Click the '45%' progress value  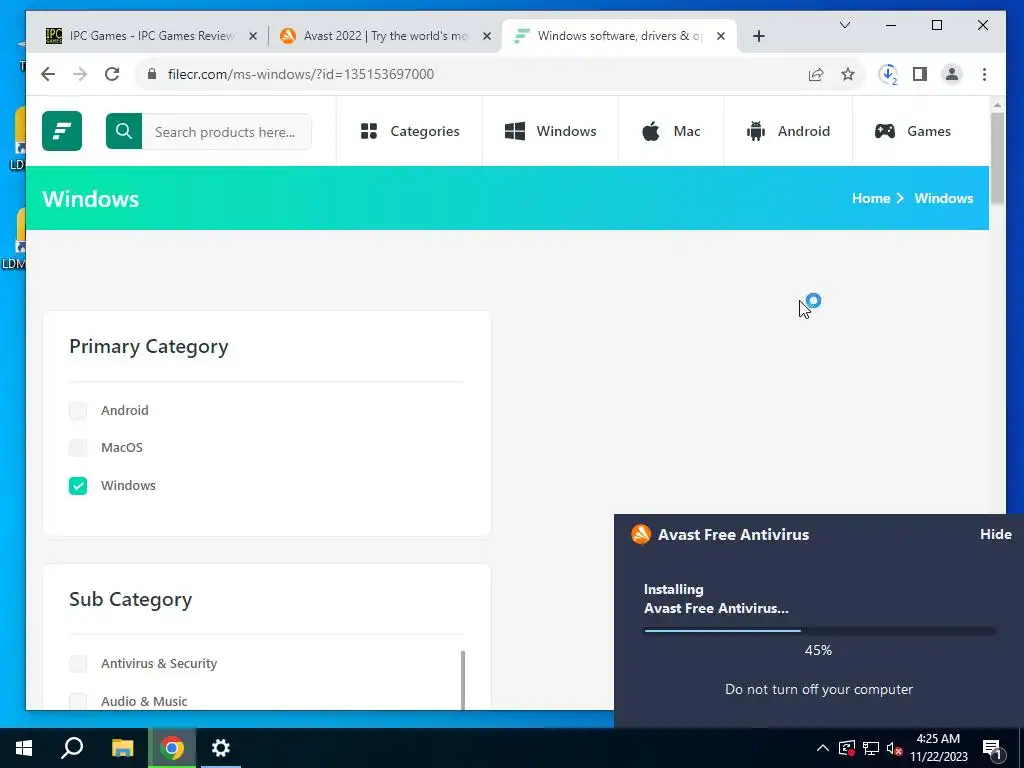click(x=818, y=650)
